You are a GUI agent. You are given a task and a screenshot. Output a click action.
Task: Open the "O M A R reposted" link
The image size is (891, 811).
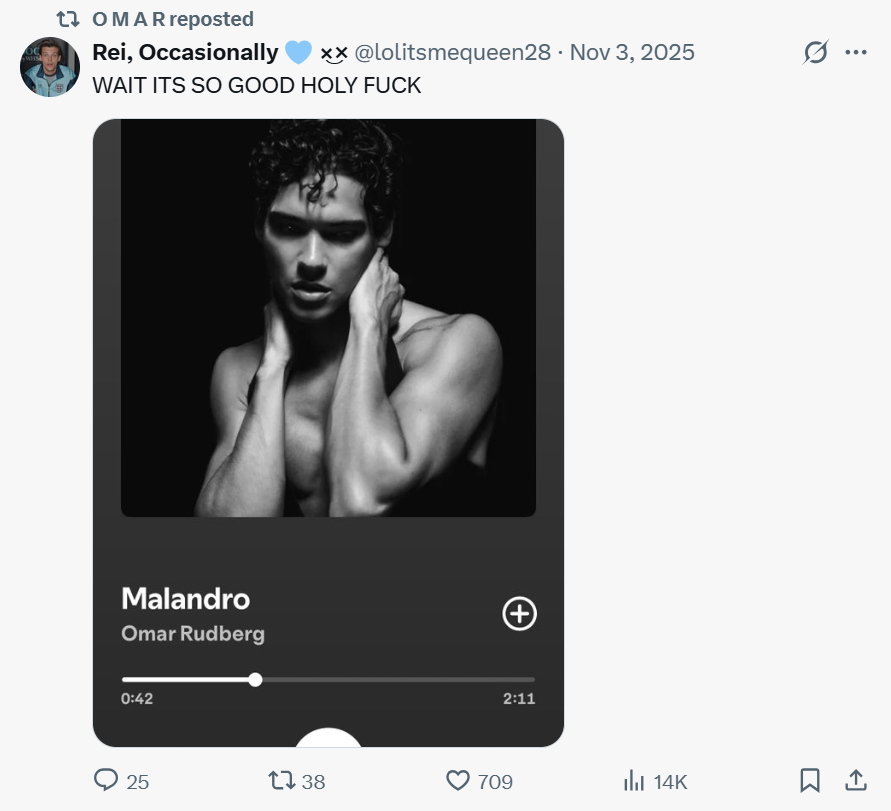(173, 19)
